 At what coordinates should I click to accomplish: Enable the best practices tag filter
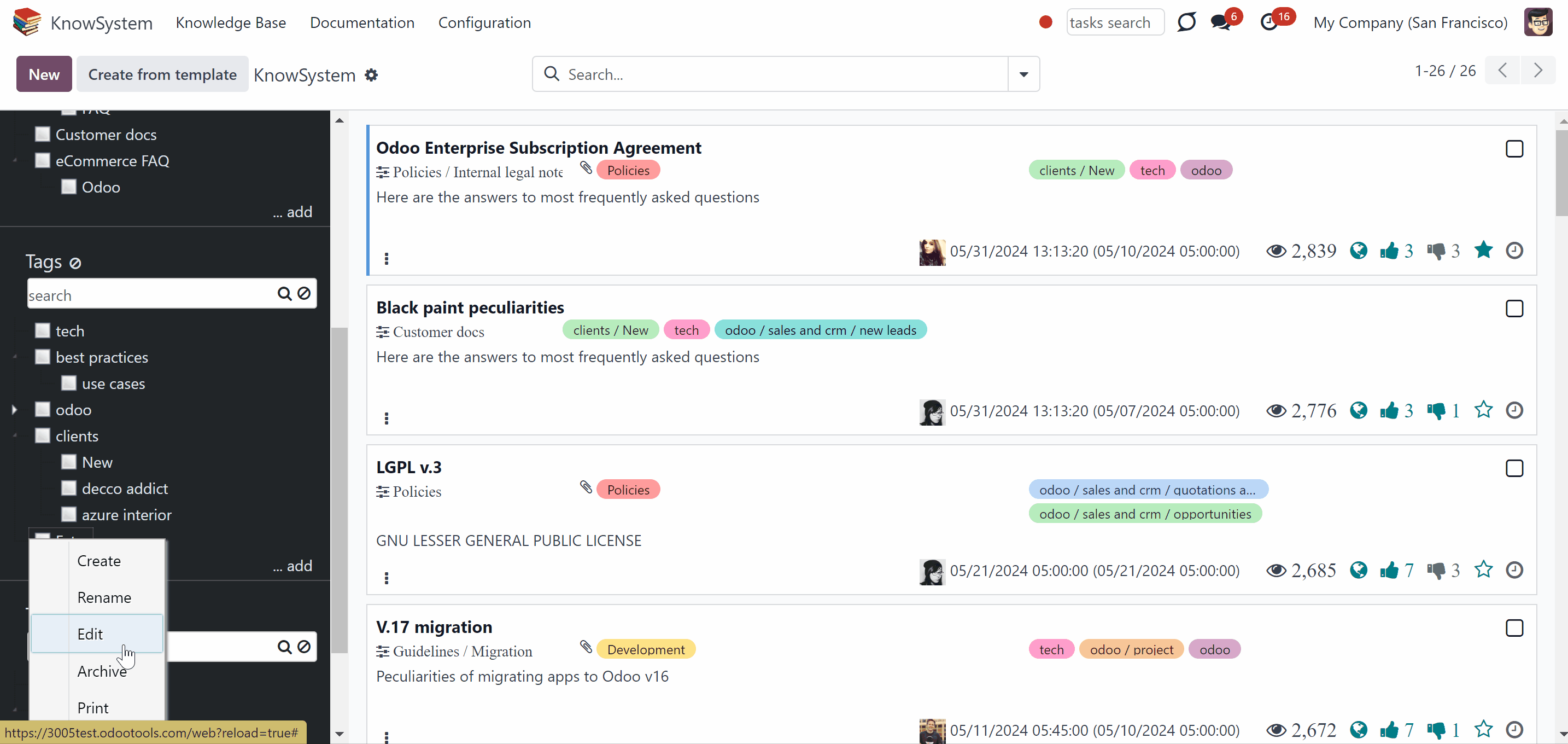[43, 357]
